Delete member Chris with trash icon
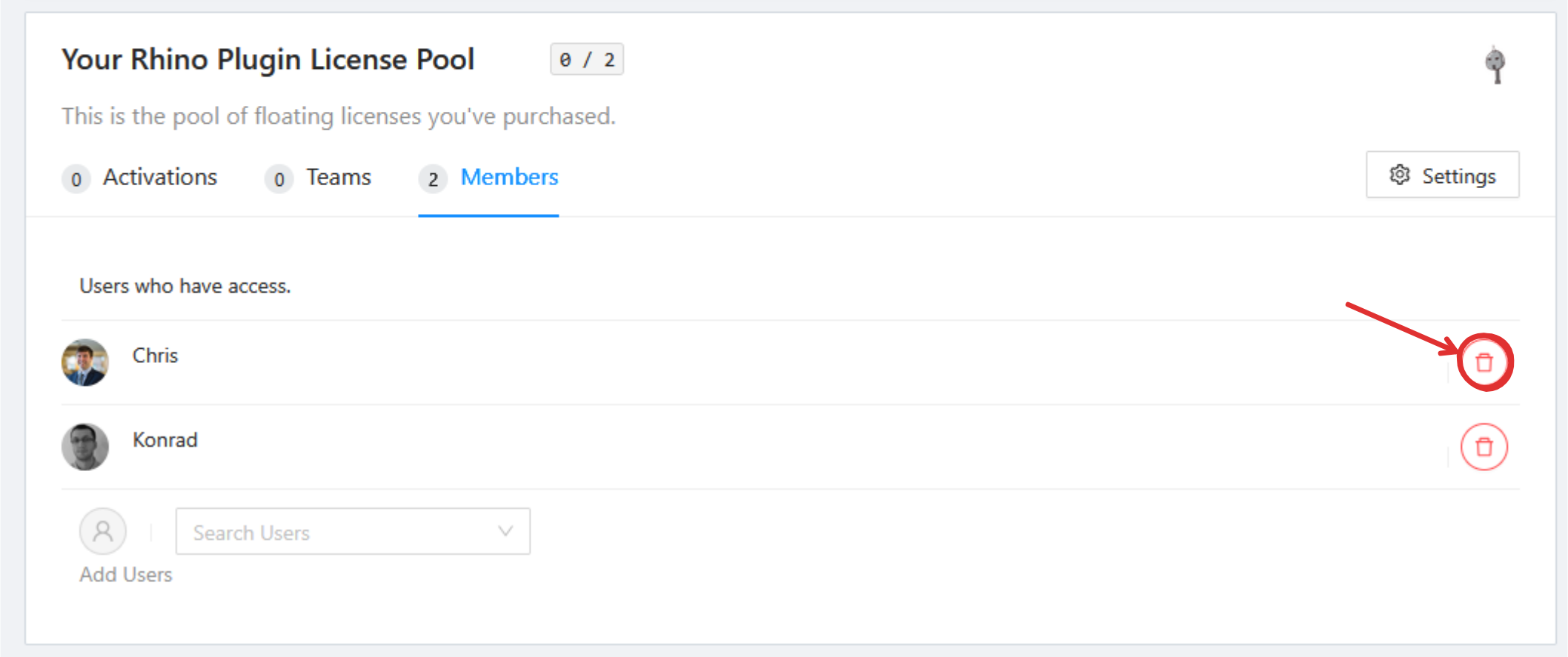 [x=1484, y=363]
